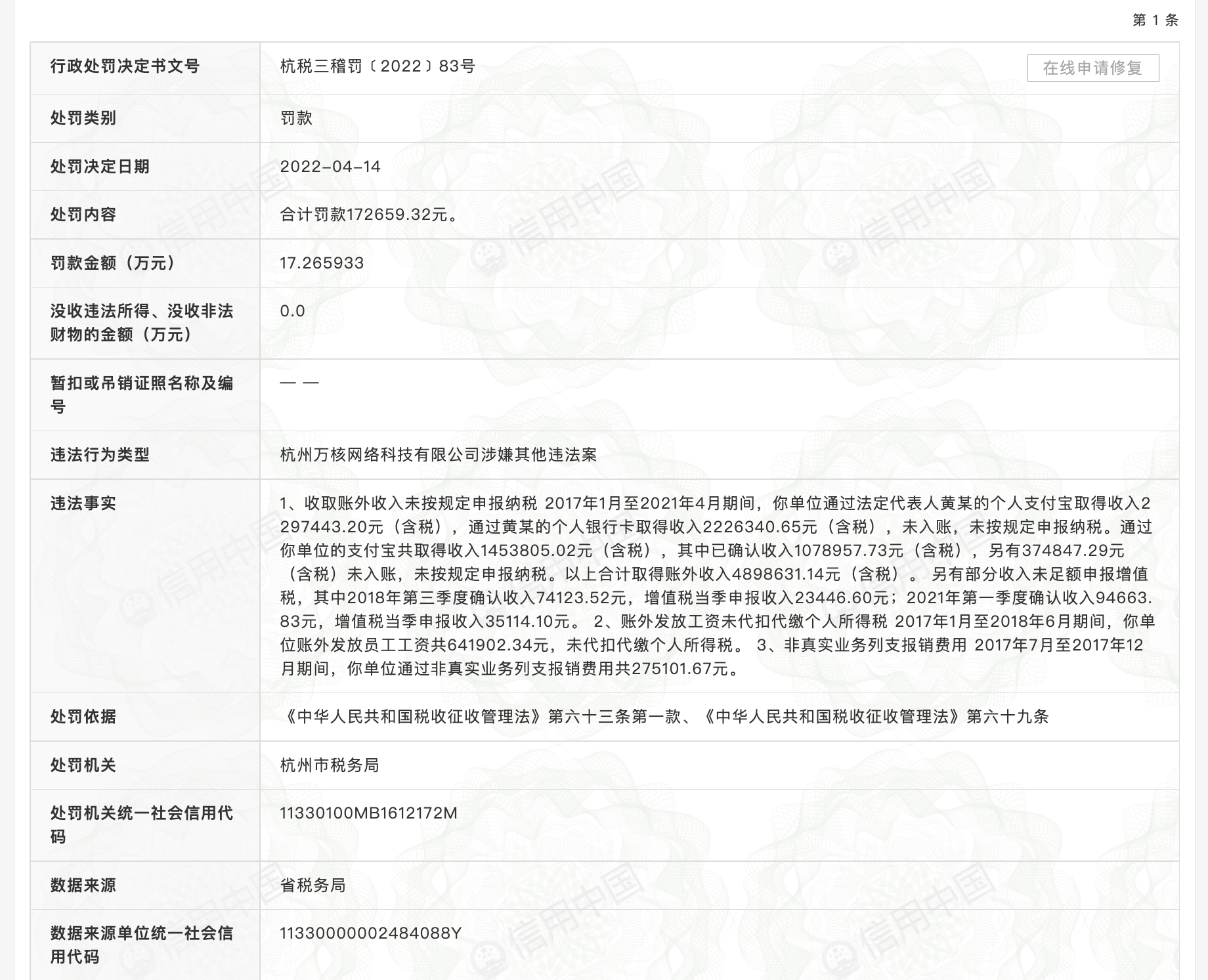The image size is (1208, 980).
Task: Select the credit code 11330000002484088Y
Action: pyautogui.click(x=371, y=933)
